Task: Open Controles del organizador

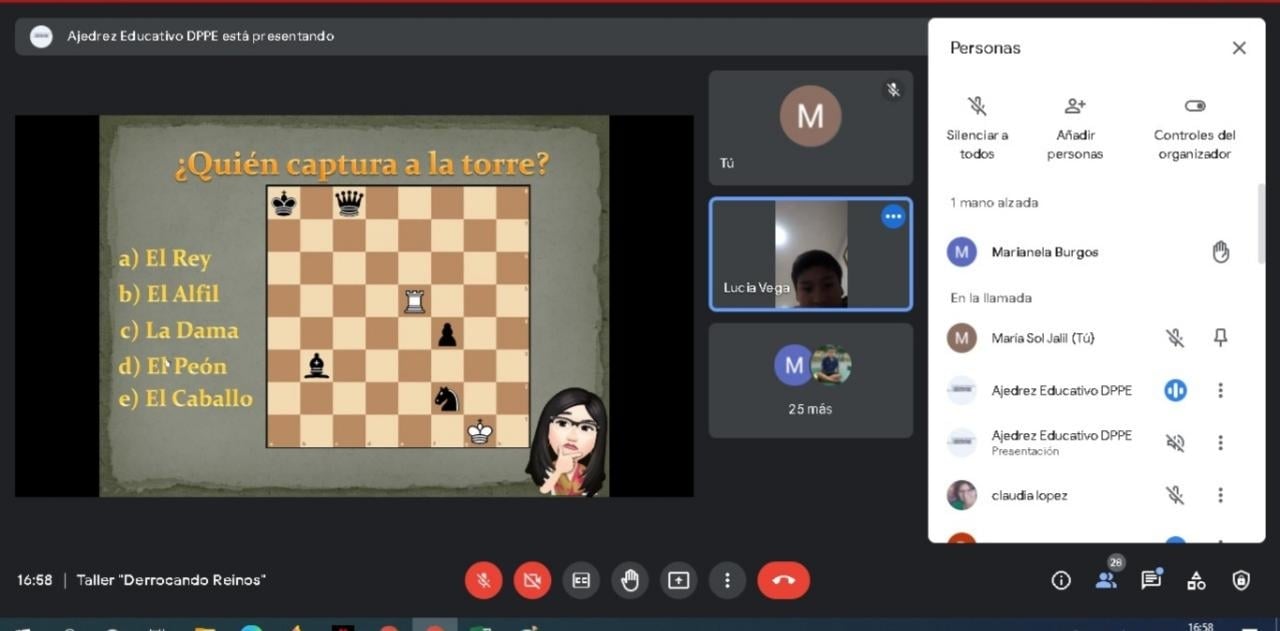Action: [x=1194, y=128]
